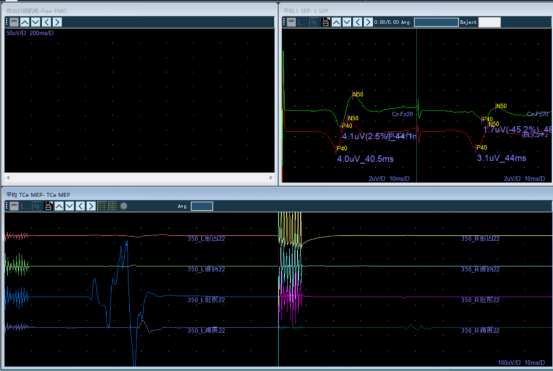The width and height of the screenshot is (553, 371).
Task: Click the '2uV/D 10ms/D' scale in right SEP half
Action: tap(524, 179)
